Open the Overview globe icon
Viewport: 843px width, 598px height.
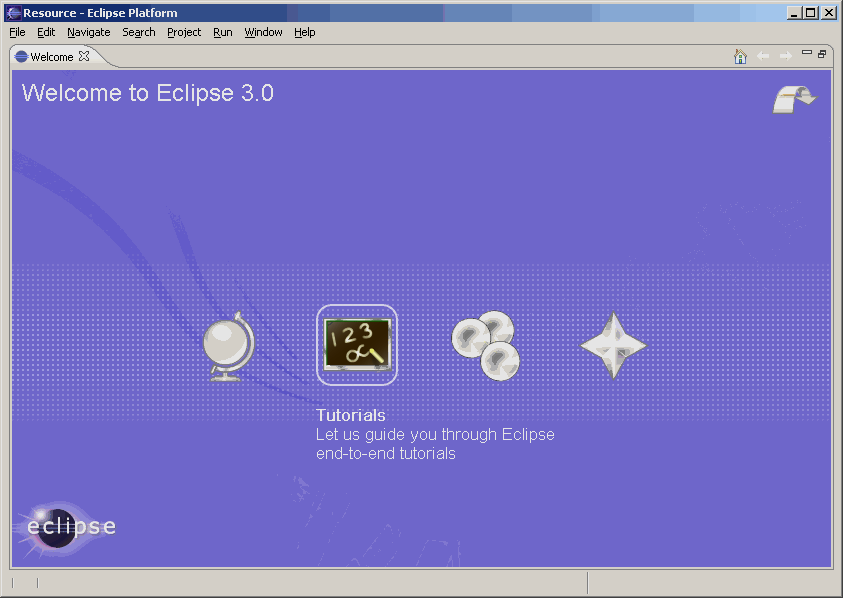(229, 347)
